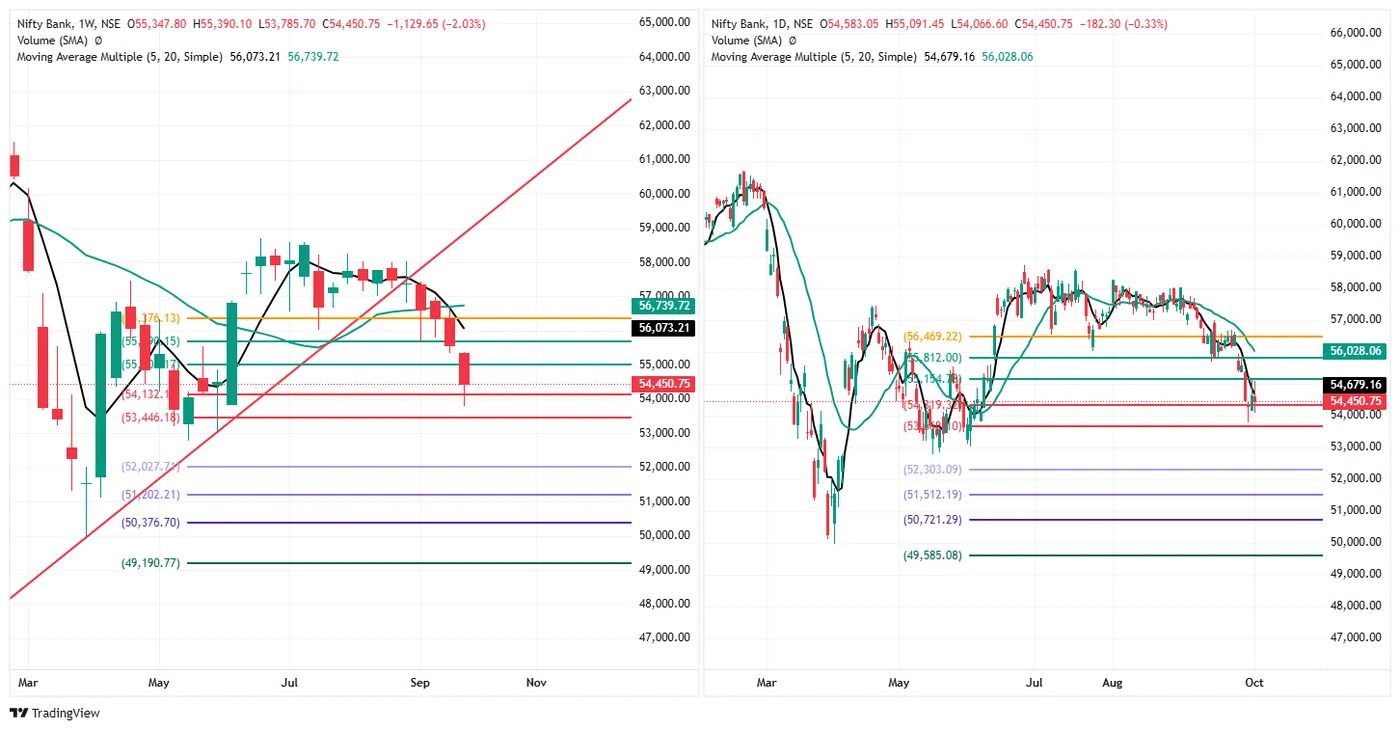The image size is (1400, 730).
Task: Click 'Sep' on the weekly time axis
Action: 421,683
